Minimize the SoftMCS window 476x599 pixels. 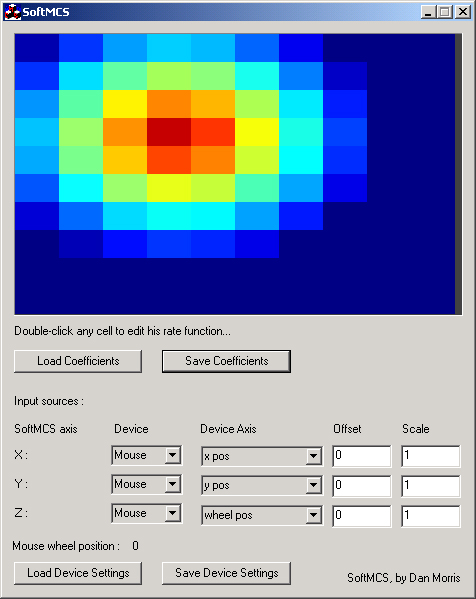coord(429,12)
